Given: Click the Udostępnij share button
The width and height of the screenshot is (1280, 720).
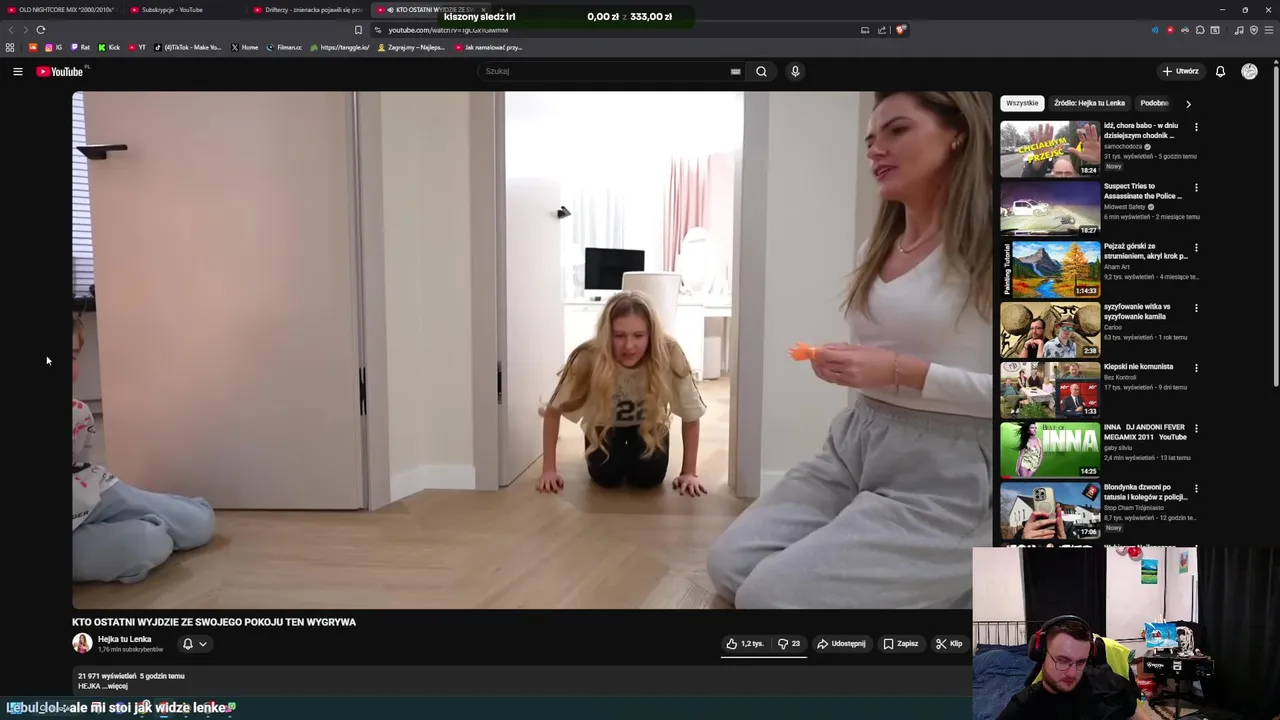Looking at the screenshot, I should [841, 644].
